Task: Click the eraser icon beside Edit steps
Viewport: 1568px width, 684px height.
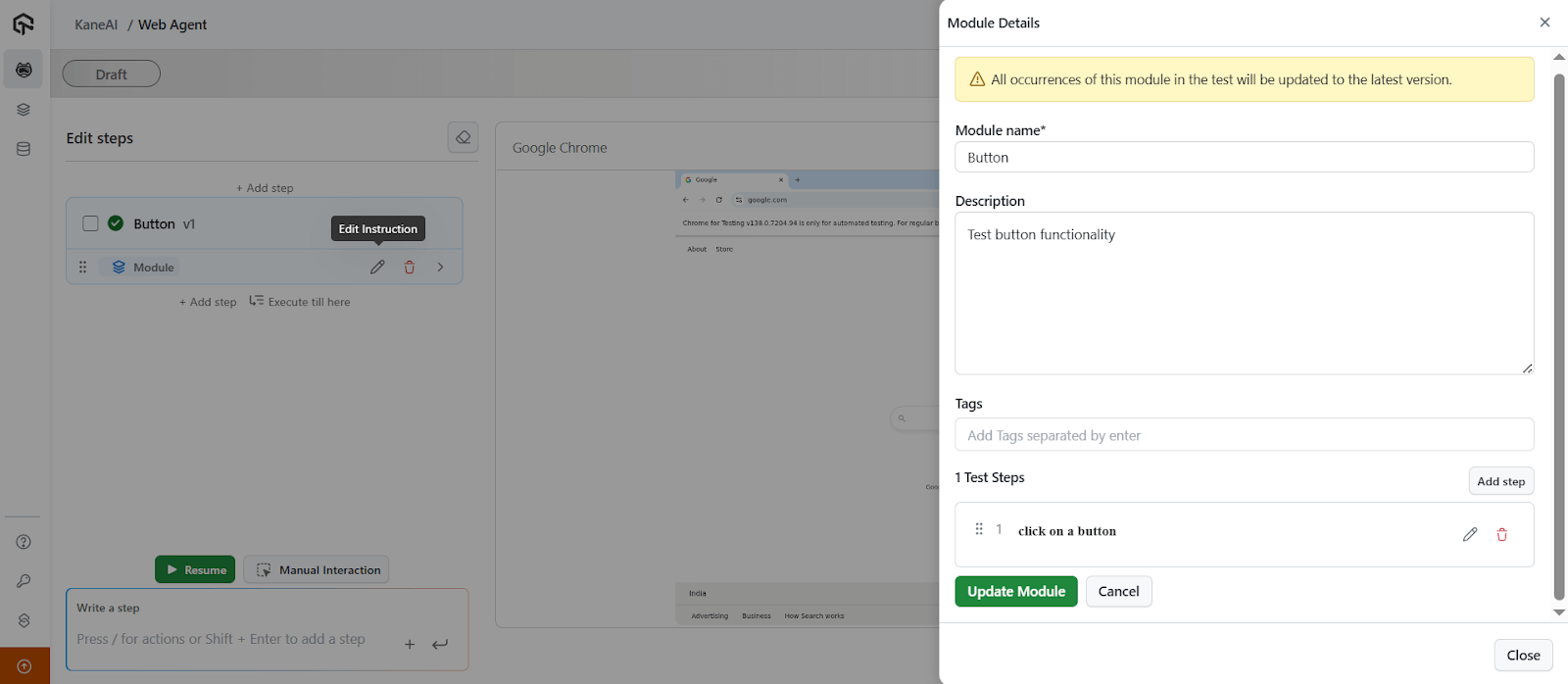Action: click(463, 138)
